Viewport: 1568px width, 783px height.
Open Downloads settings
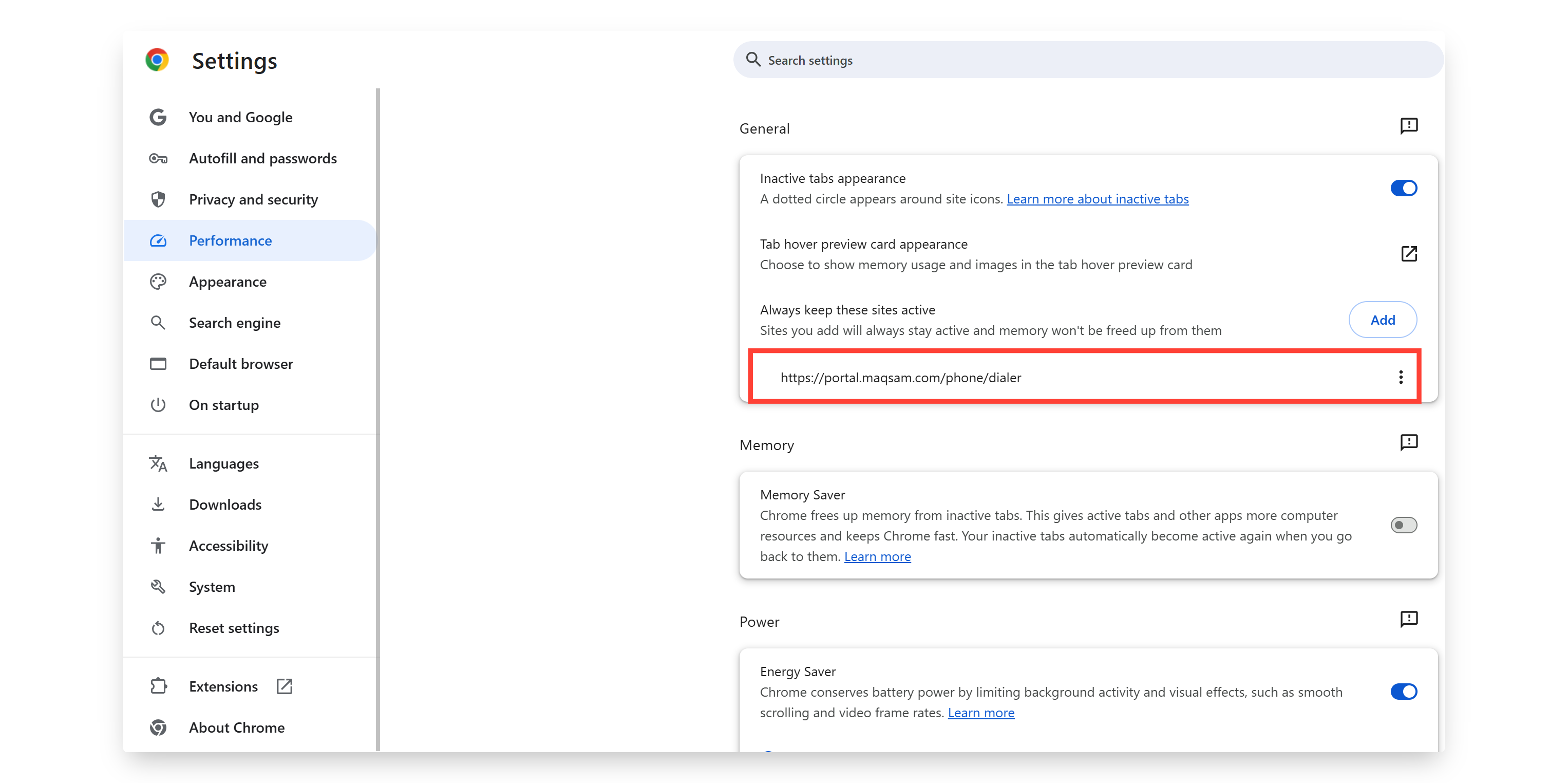click(250, 504)
